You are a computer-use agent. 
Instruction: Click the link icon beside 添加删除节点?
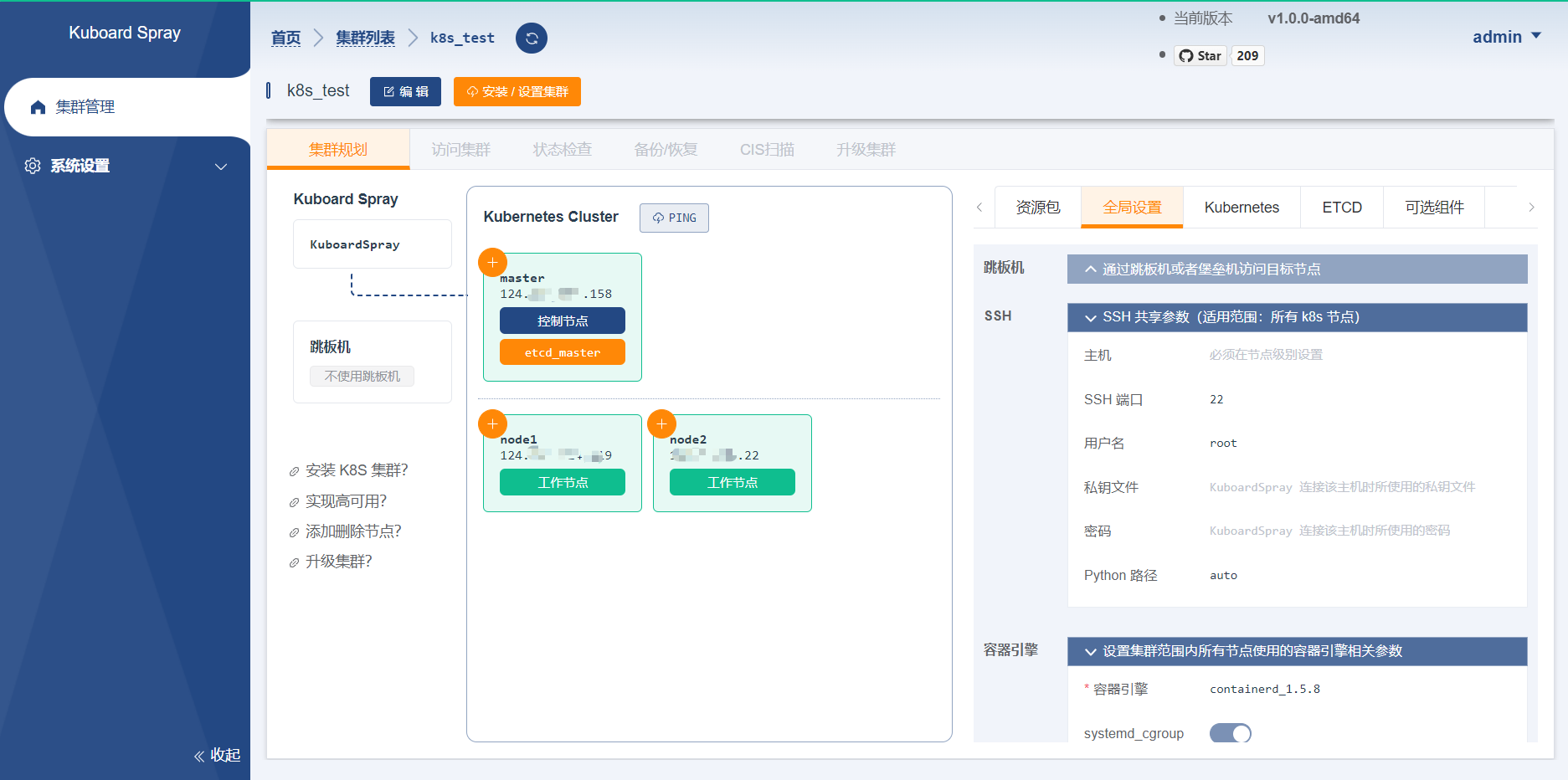pos(294,533)
